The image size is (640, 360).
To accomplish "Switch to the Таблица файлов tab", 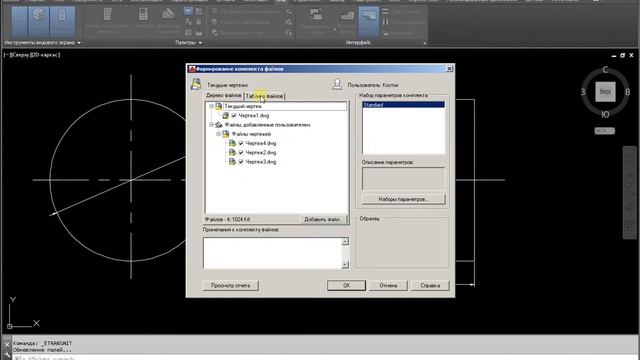I will click(x=264, y=96).
